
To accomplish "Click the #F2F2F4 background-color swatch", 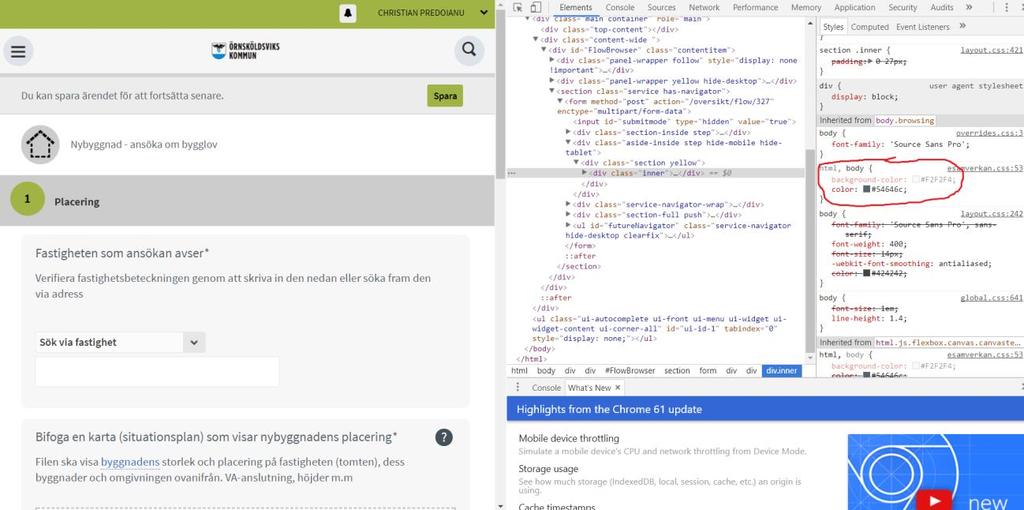I will tap(916, 179).
